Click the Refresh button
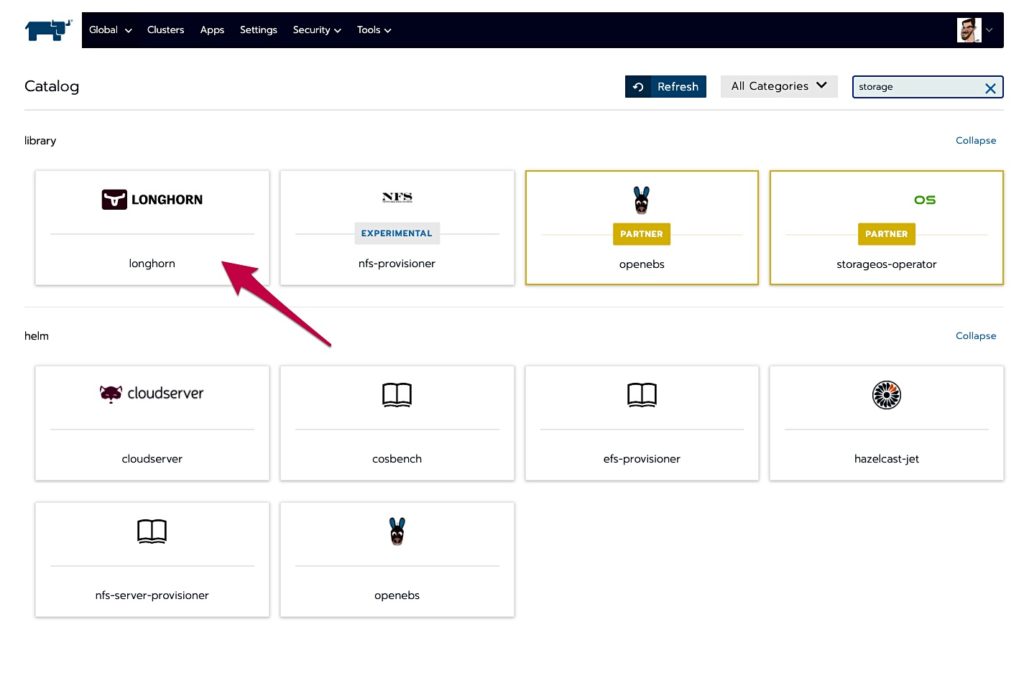Viewport: 1024px width, 673px height. (x=665, y=86)
